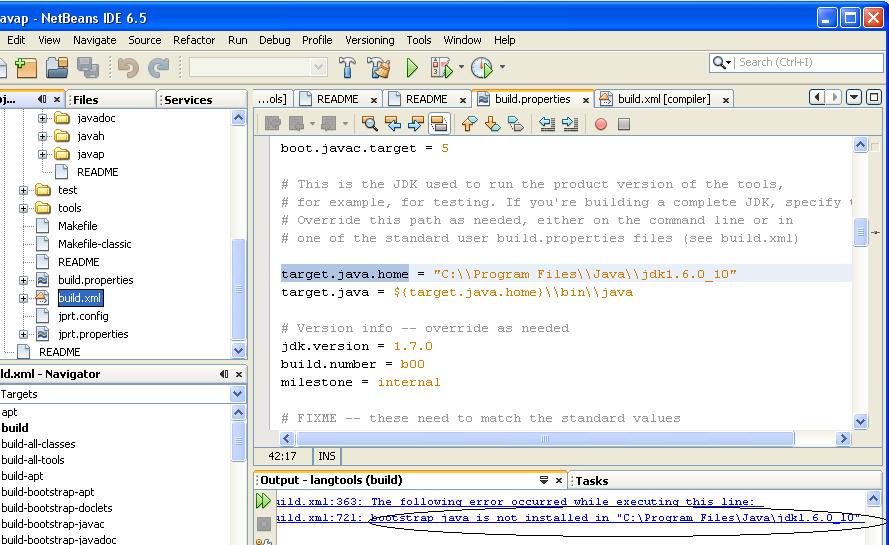
Task: Click the Find Selection magnifier icon
Action: [370, 124]
